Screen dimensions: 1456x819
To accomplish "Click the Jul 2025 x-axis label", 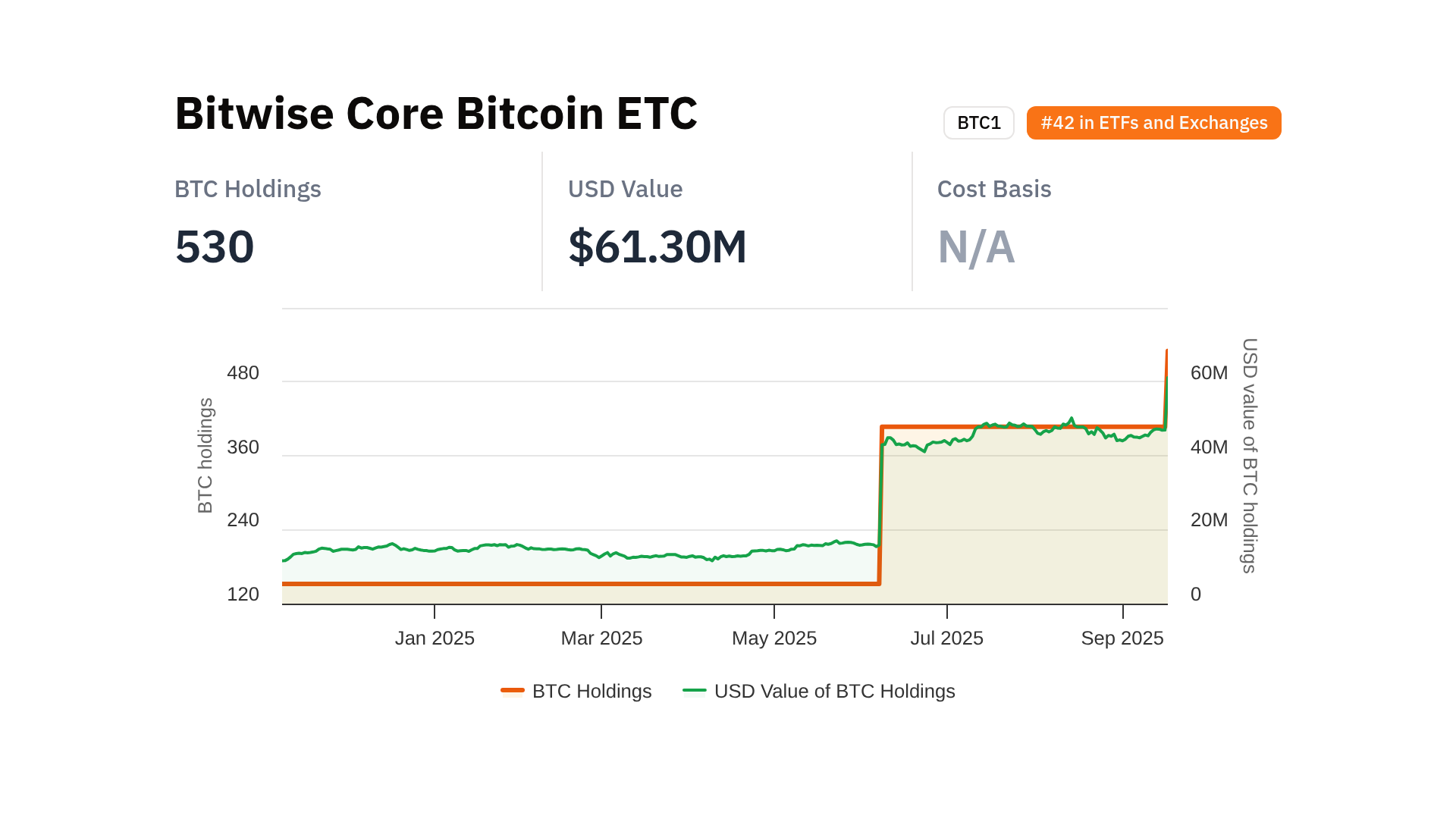I will 946,639.
